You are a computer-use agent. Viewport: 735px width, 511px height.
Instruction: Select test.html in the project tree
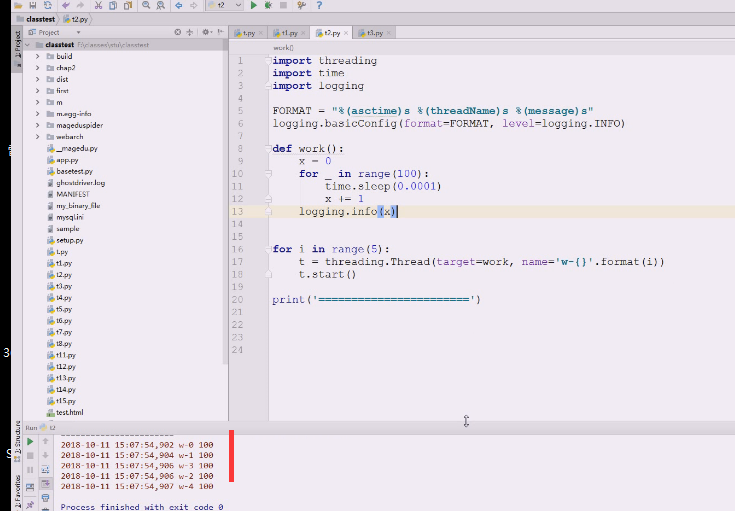[65, 413]
